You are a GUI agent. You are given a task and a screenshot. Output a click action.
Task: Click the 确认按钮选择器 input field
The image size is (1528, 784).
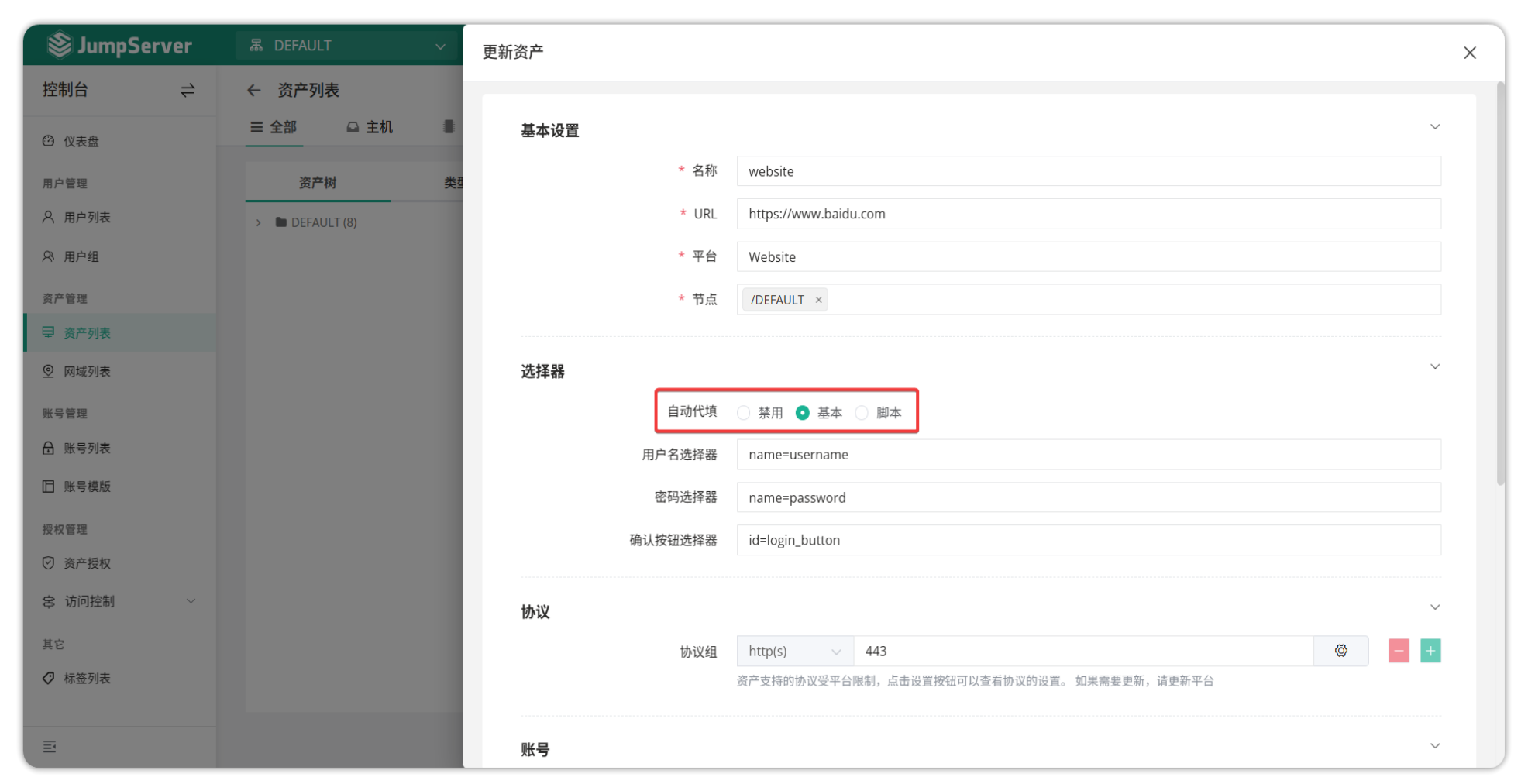(1089, 540)
